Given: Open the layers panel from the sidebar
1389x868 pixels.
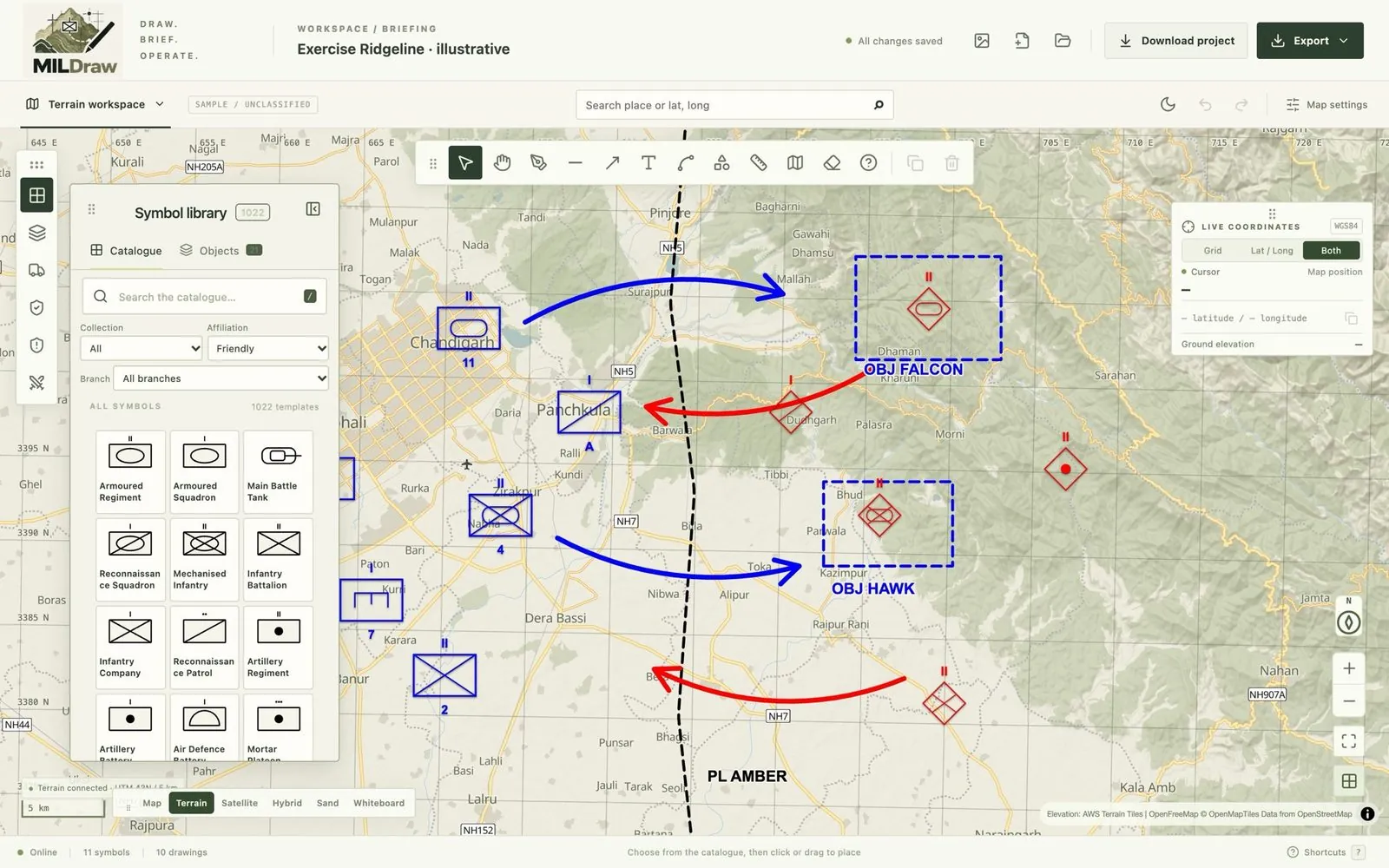Looking at the screenshot, I should tap(36, 233).
